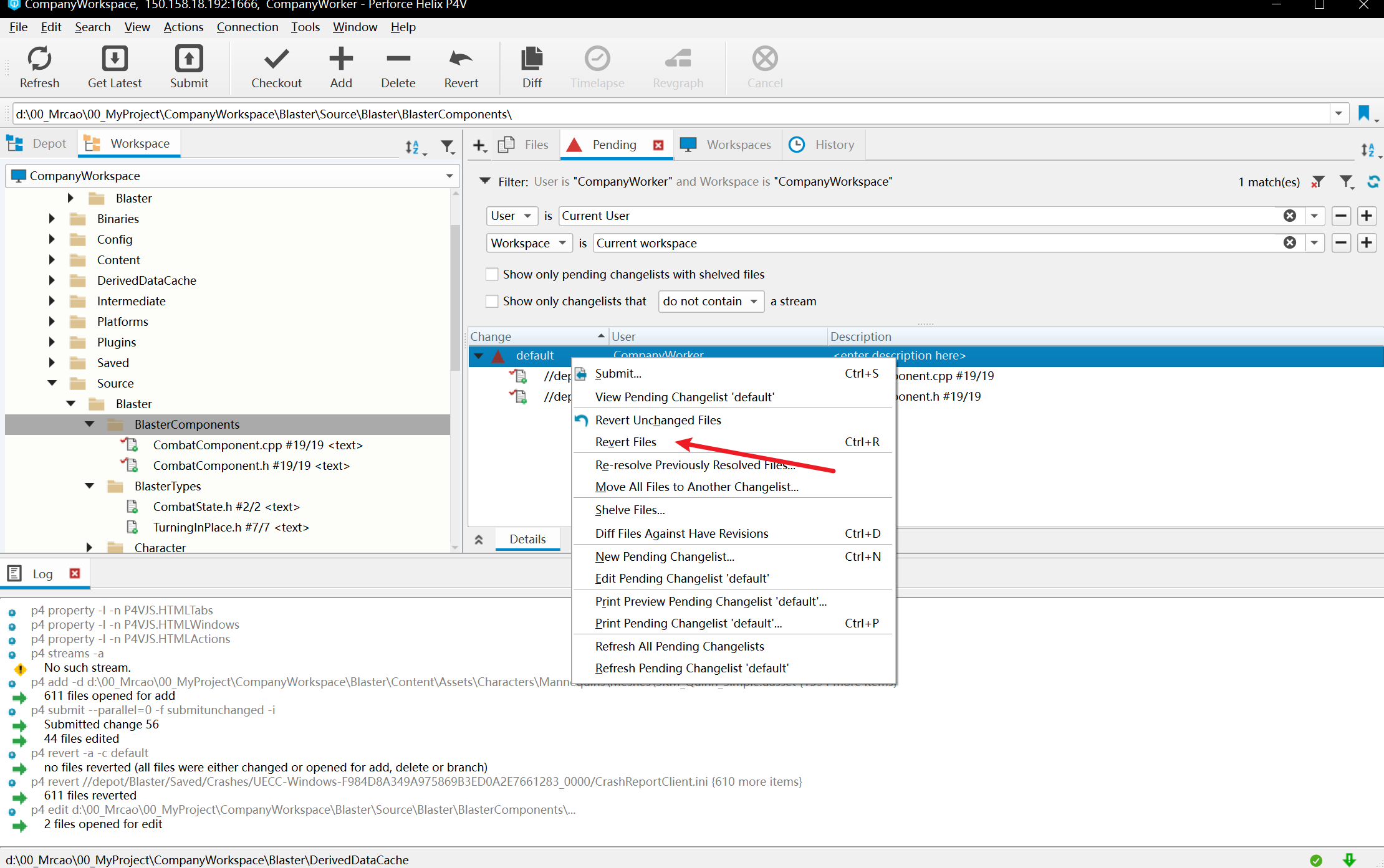The width and height of the screenshot is (1384, 868).
Task: Collapse the Source folder
Action: click(52, 383)
